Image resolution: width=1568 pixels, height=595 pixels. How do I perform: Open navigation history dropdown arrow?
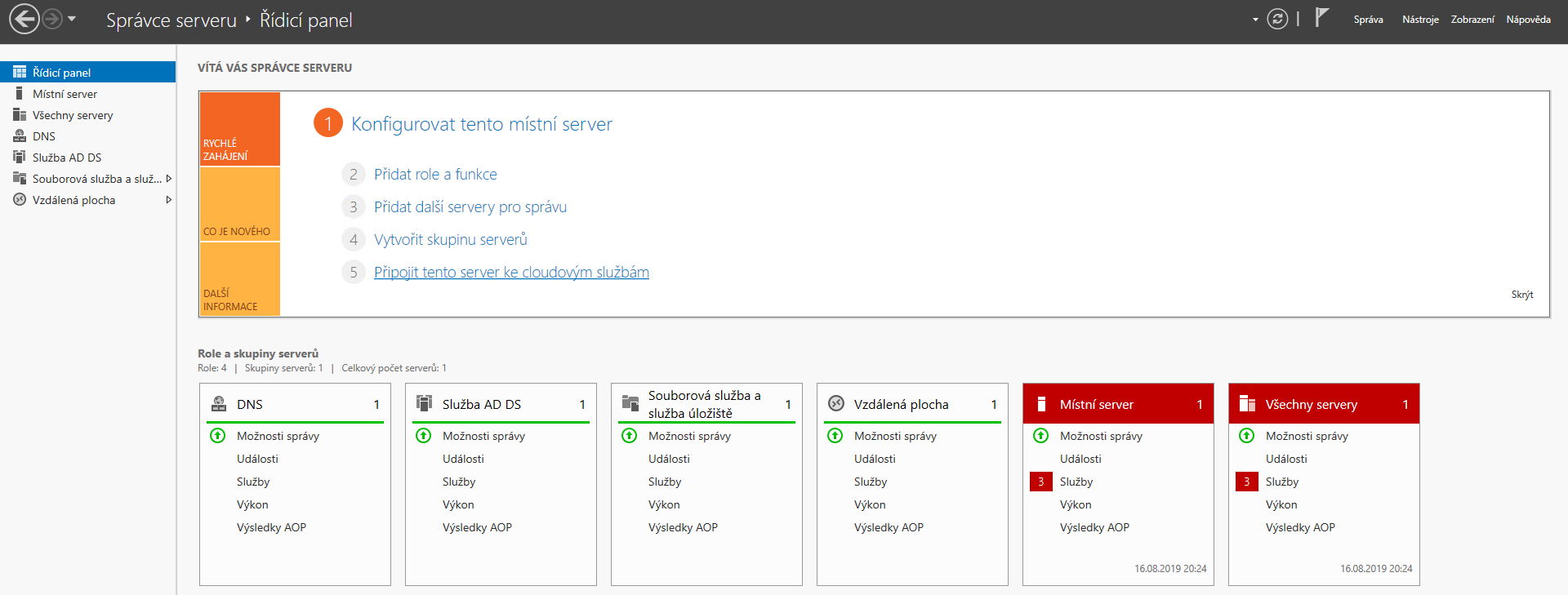pos(72,19)
